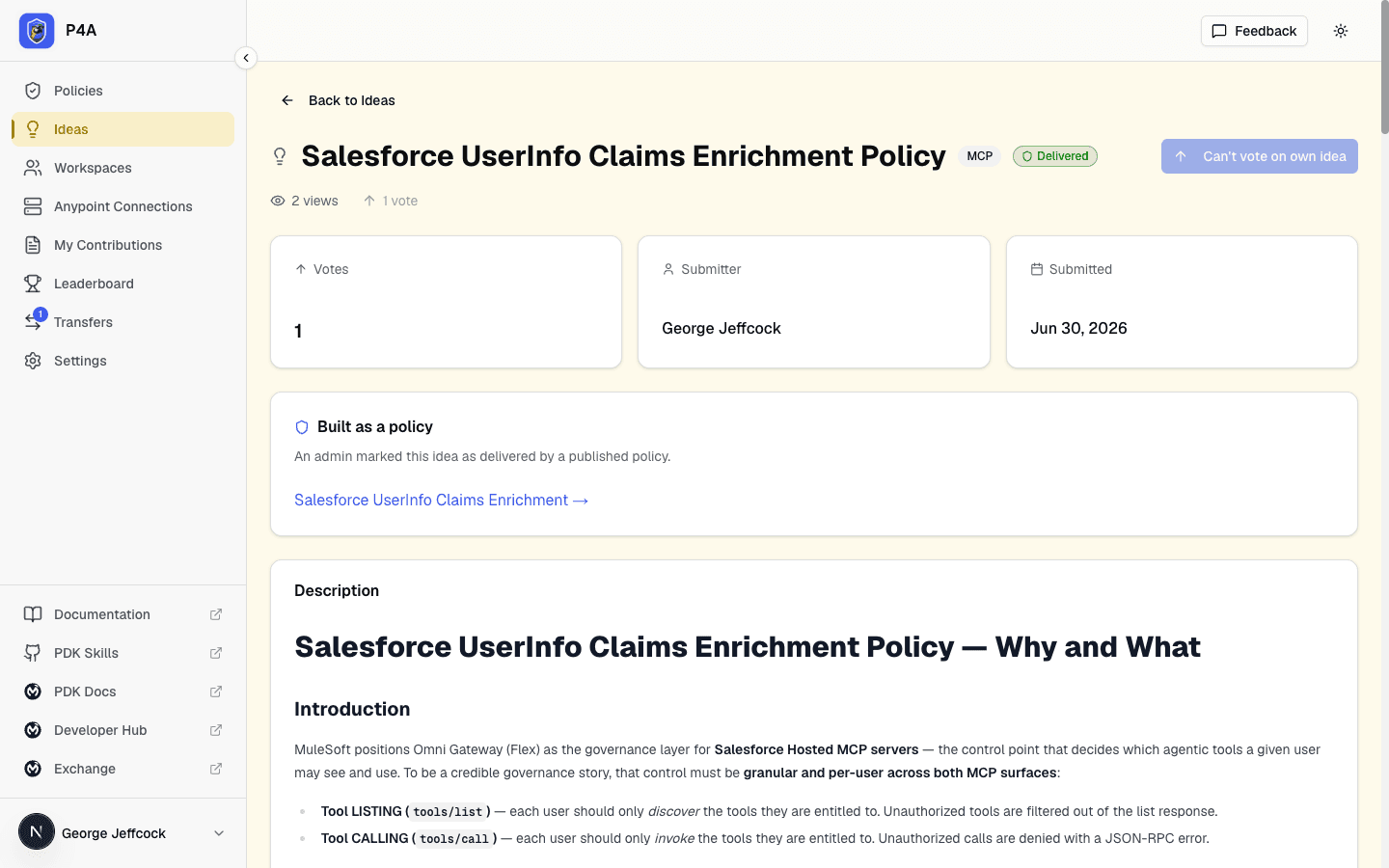Screen dimensions: 1389x868
Task: Expand the George Jeffcock user menu chevron
Action: (219, 833)
